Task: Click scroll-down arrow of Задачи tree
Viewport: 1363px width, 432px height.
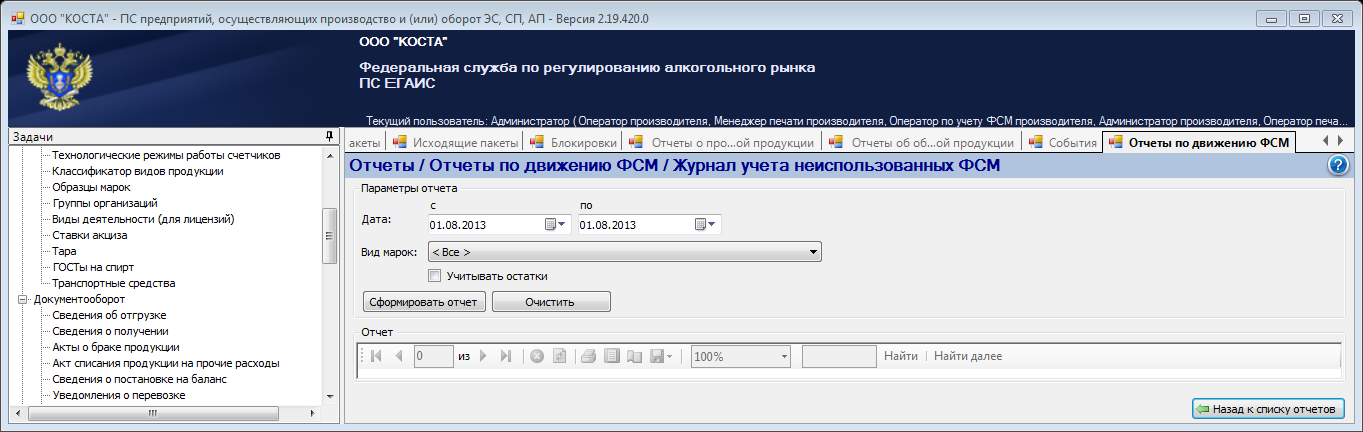Action: tap(329, 396)
